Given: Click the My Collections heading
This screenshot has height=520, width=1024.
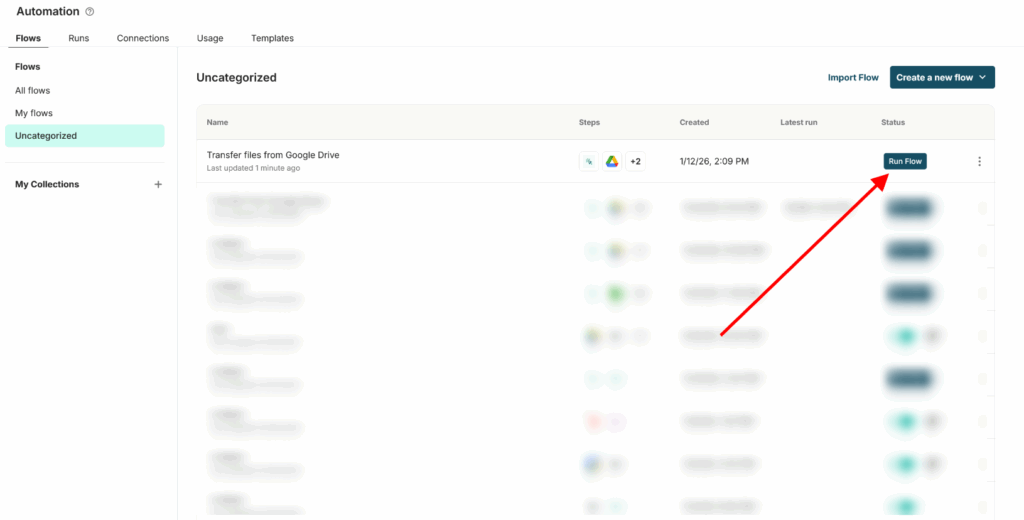Looking at the screenshot, I should tap(47, 184).
